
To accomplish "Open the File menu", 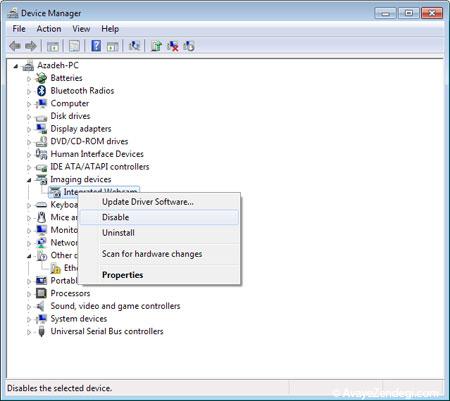I will (x=19, y=29).
